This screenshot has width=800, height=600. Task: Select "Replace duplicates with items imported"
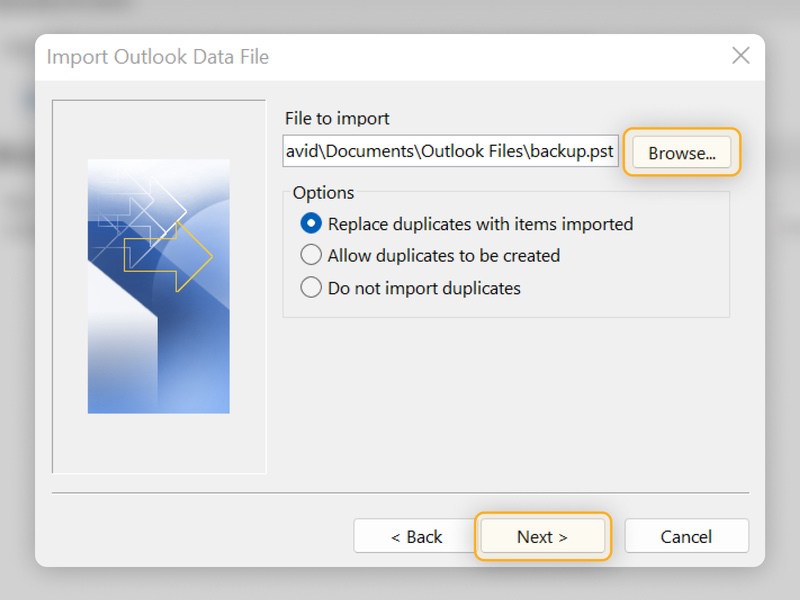(x=311, y=224)
